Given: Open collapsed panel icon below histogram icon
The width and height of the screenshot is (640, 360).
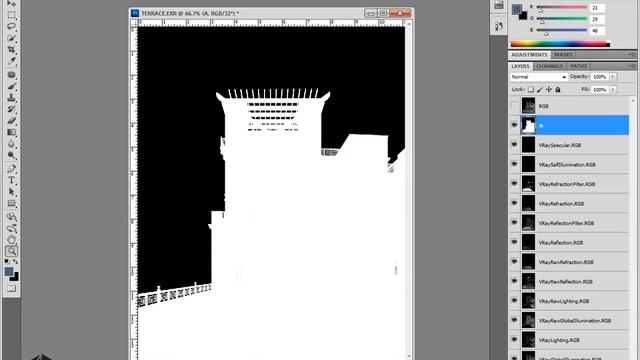Looking at the screenshot, I should click(x=498, y=27).
